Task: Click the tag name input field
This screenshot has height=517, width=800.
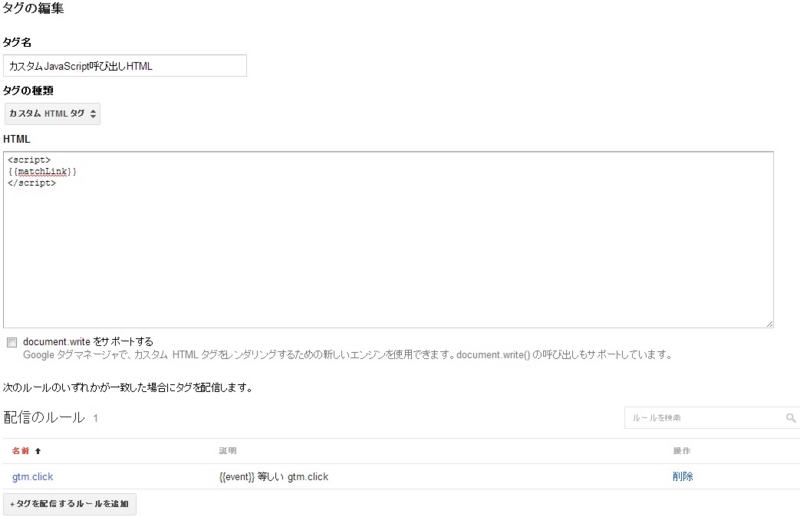Action: [x=124, y=66]
